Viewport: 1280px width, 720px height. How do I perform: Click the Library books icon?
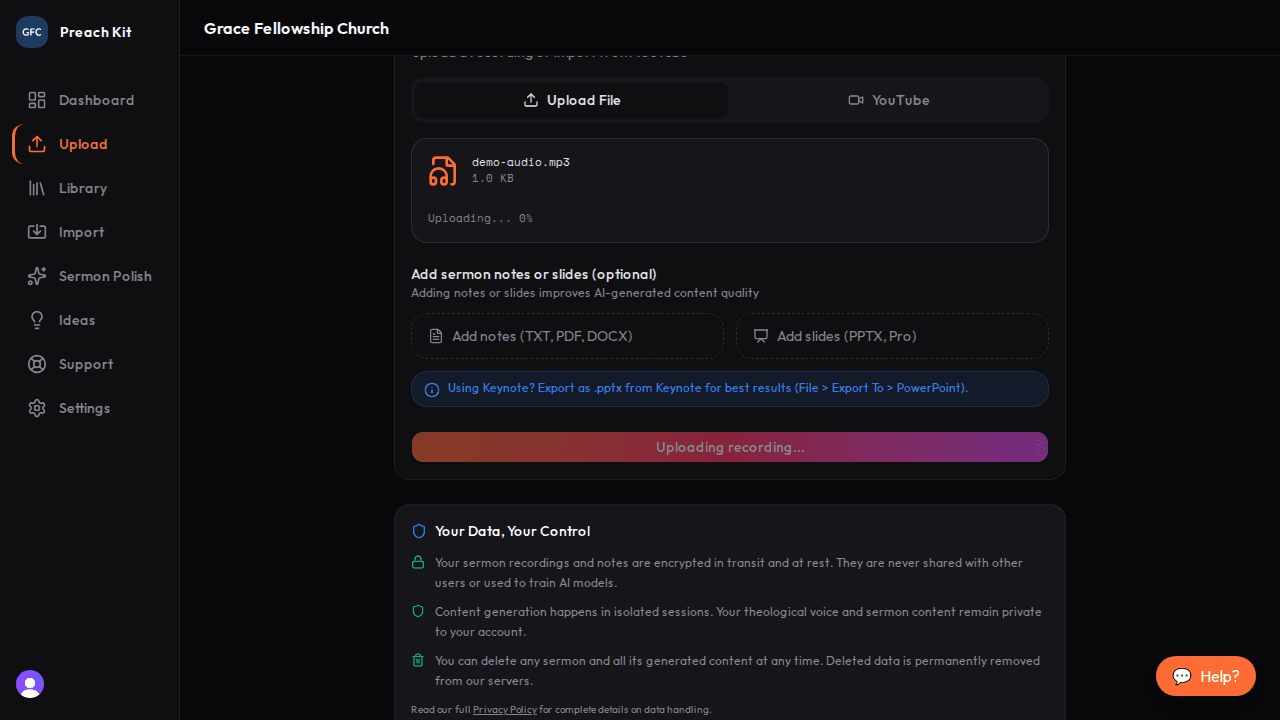click(37, 188)
